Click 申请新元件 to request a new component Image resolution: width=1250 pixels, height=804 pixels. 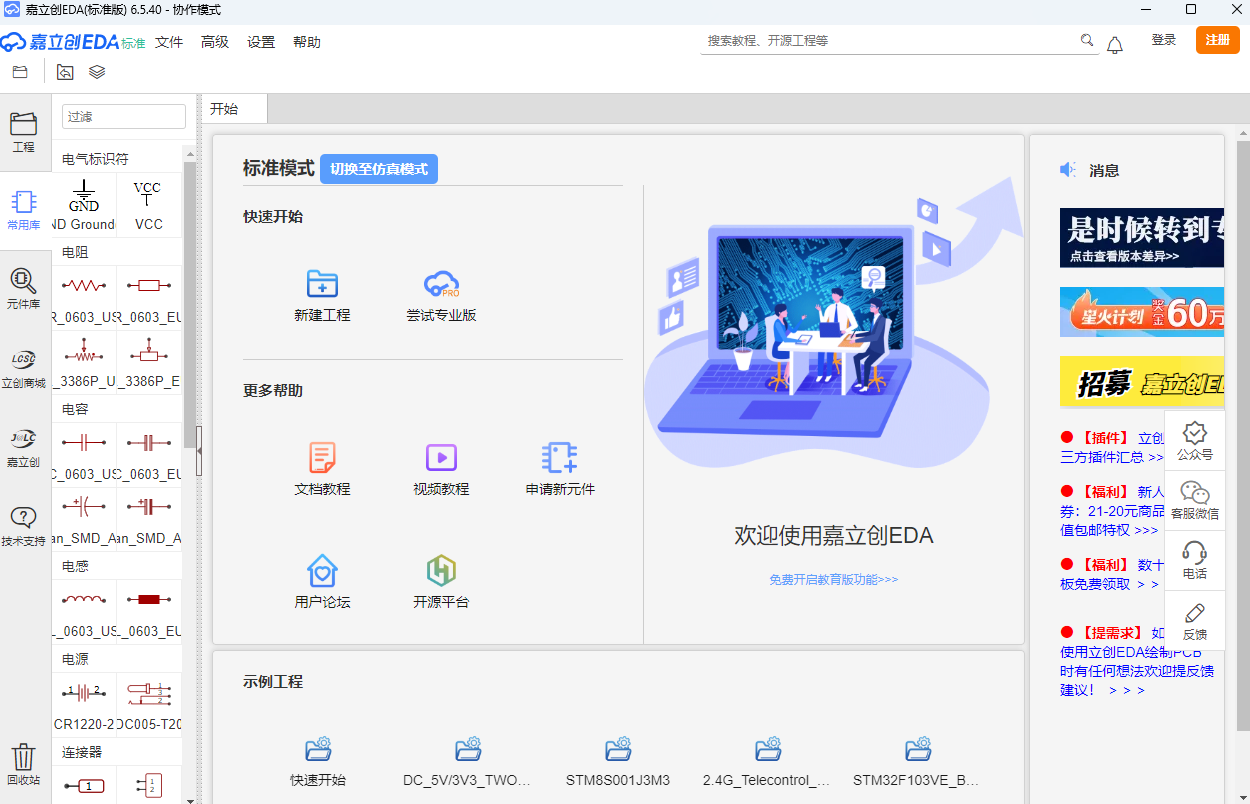pyautogui.click(x=560, y=470)
